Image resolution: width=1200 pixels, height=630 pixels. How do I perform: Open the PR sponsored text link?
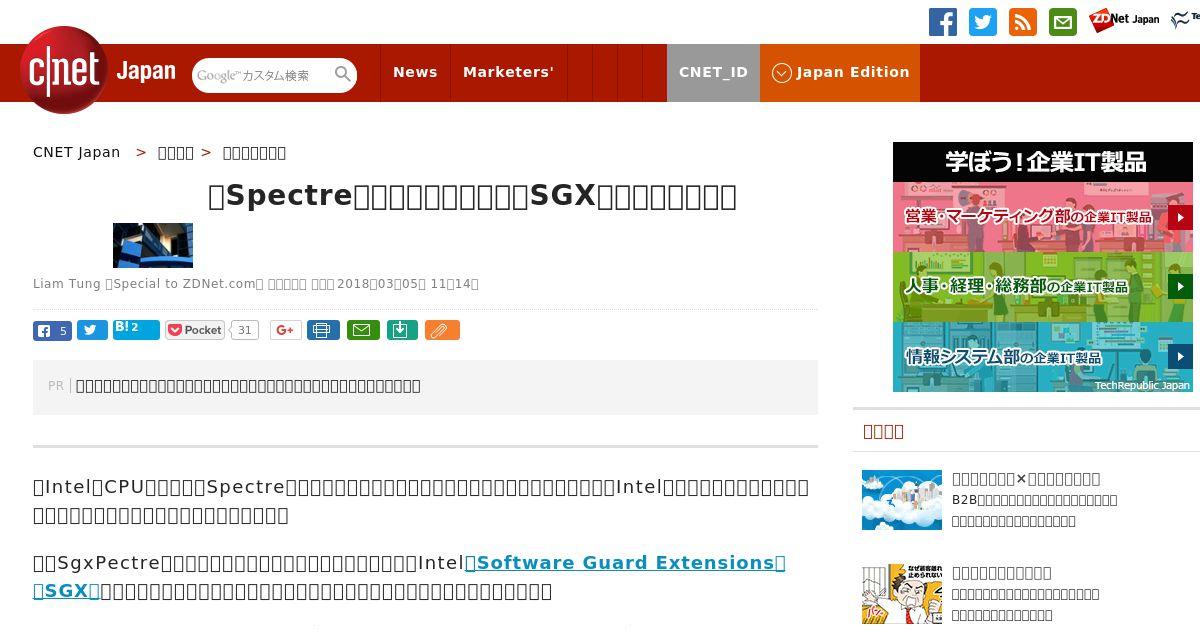[248, 386]
